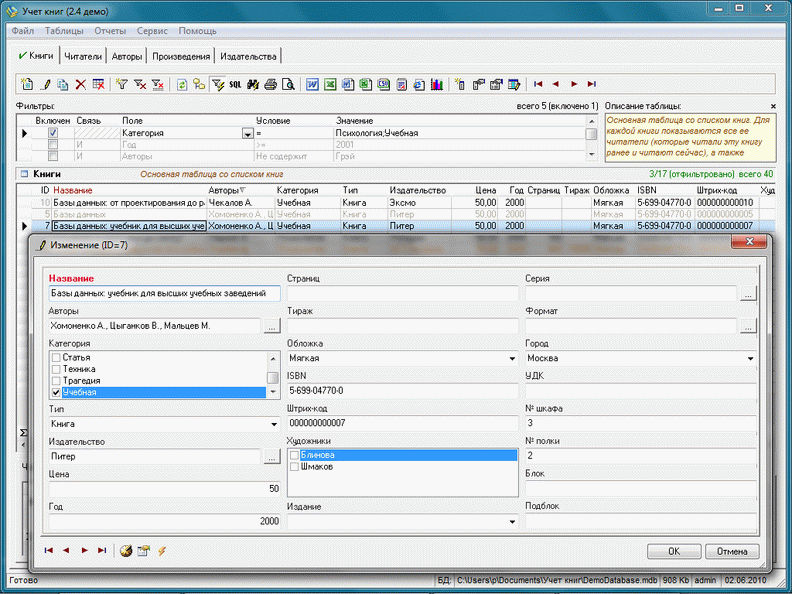Export to Word using the W icon
The width and height of the screenshot is (792, 594).
(x=313, y=85)
